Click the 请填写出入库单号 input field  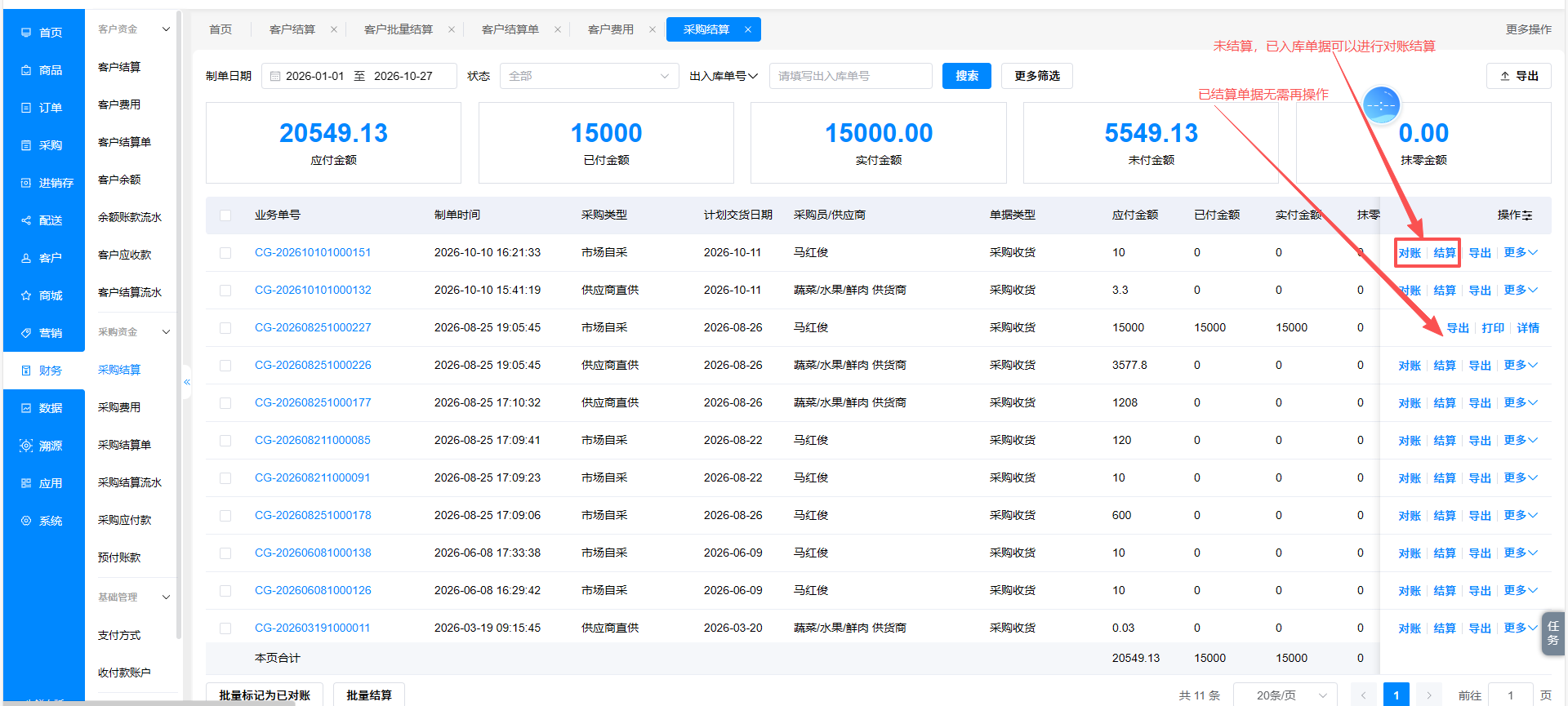(x=850, y=76)
